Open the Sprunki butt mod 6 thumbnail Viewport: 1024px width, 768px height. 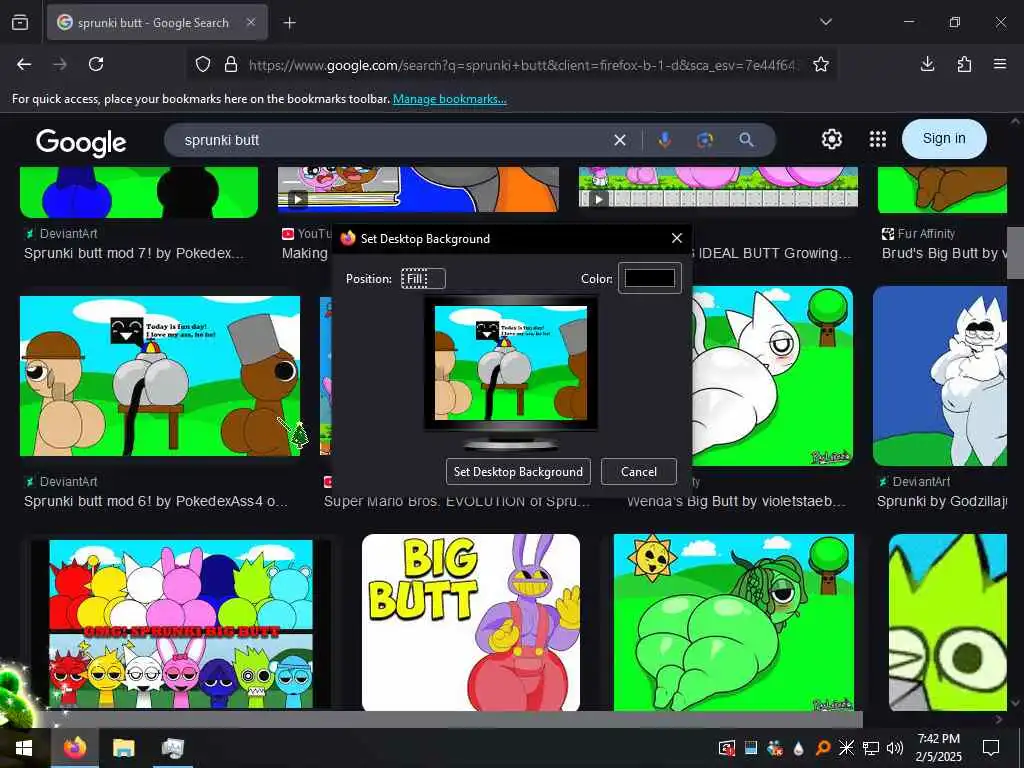160,376
